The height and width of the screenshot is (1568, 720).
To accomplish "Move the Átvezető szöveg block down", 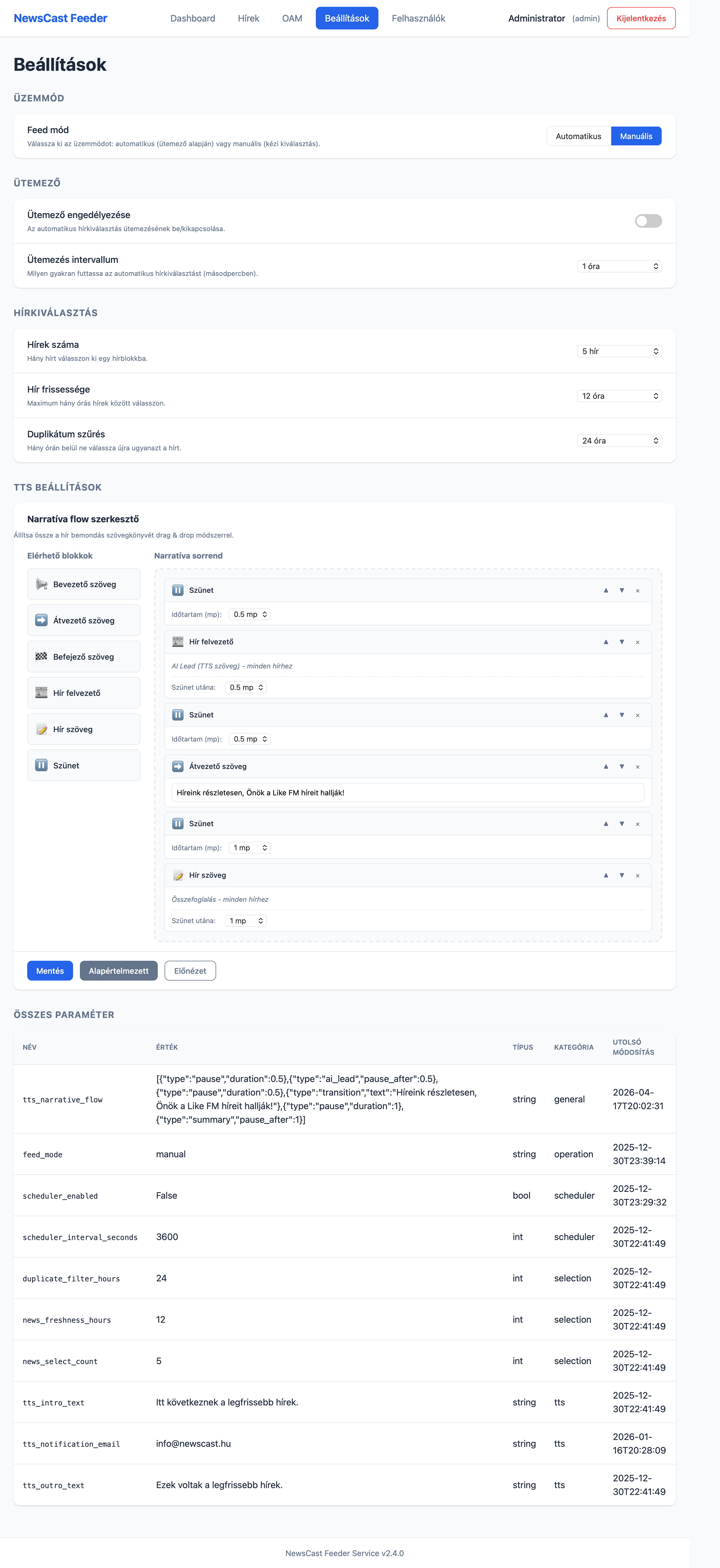I will (621, 766).
